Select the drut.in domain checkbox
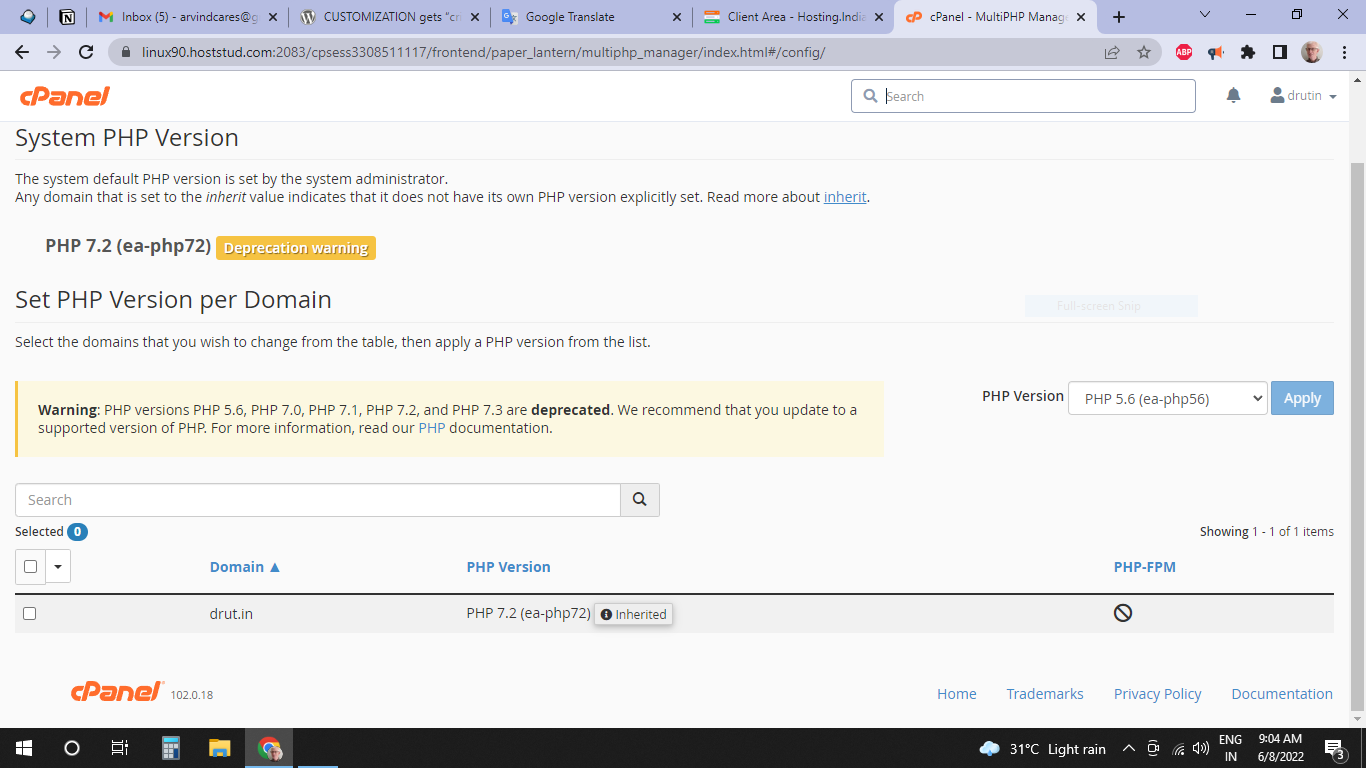 (x=29, y=614)
